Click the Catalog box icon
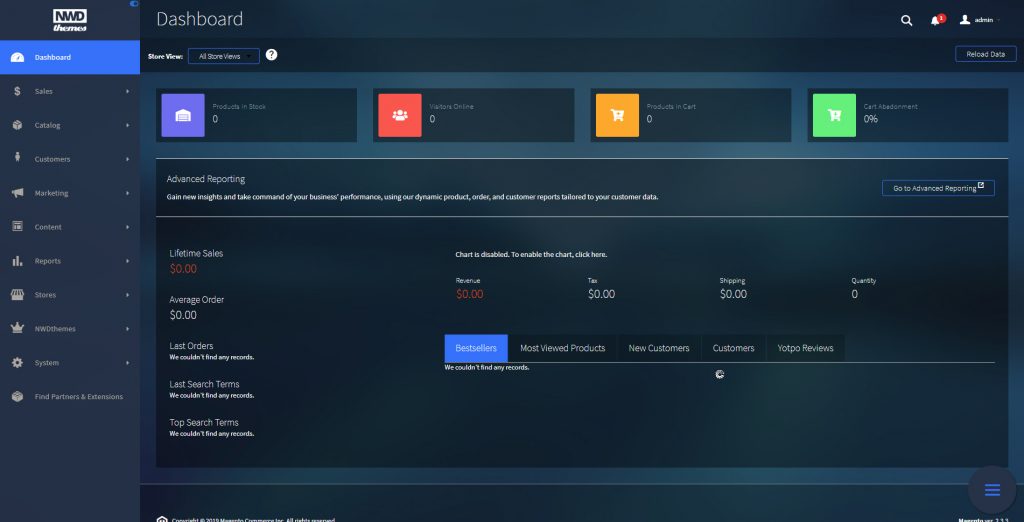The width and height of the screenshot is (1024, 522). tap(18, 125)
